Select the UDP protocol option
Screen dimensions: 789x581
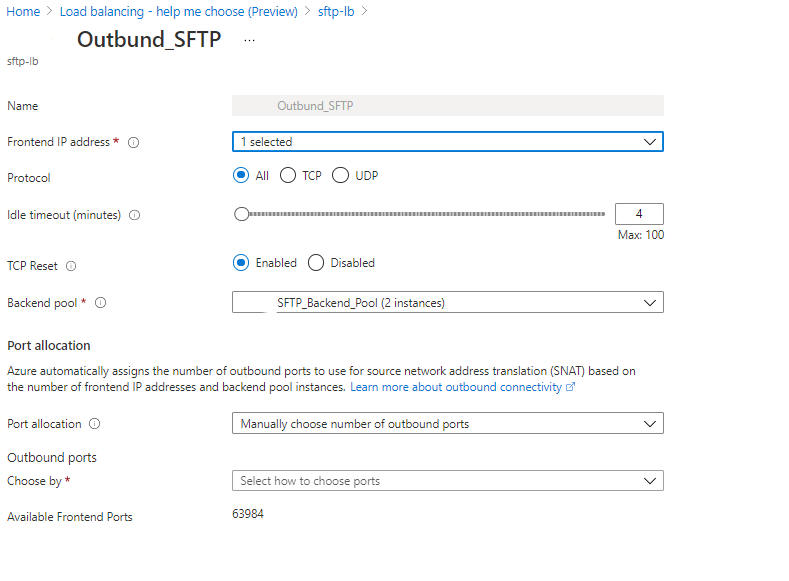tap(340, 176)
